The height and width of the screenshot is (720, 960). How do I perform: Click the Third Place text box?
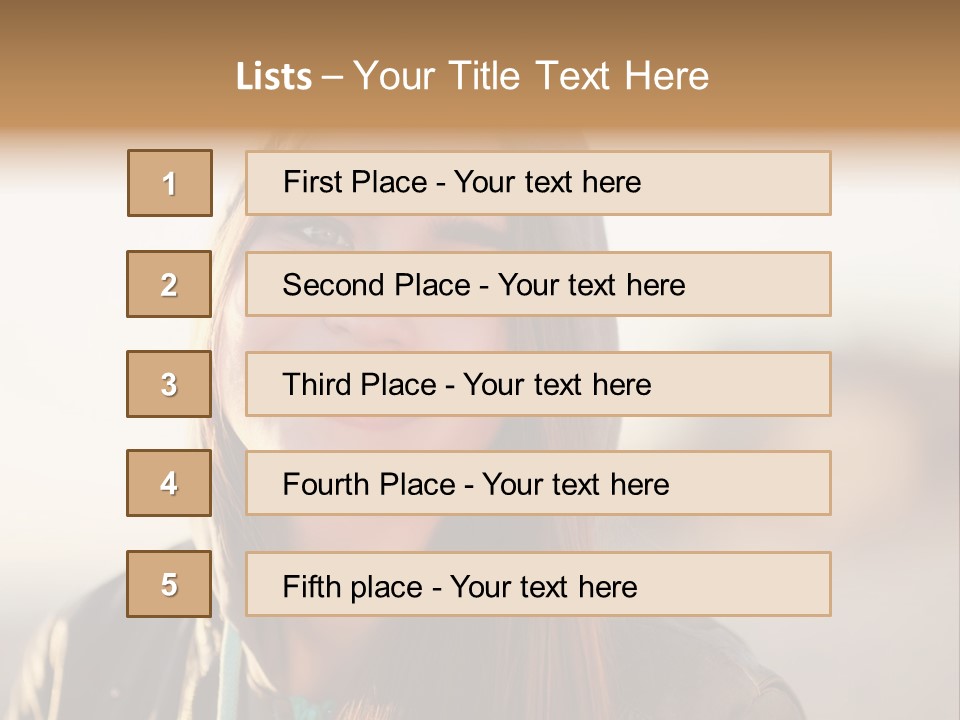538,384
